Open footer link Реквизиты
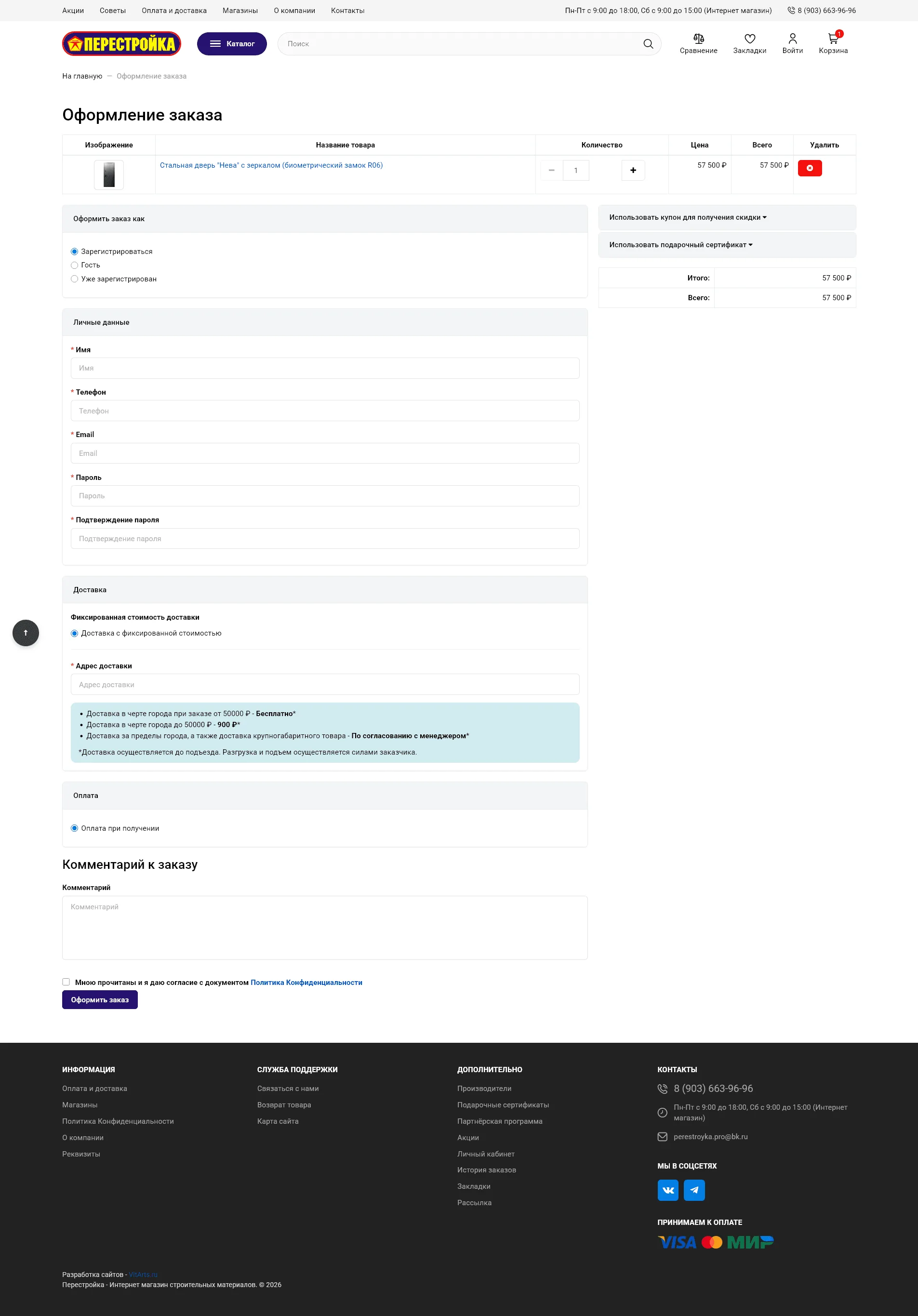This screenshot has height=1316, width=918. pyautogui.click(x=81, y=1154)
